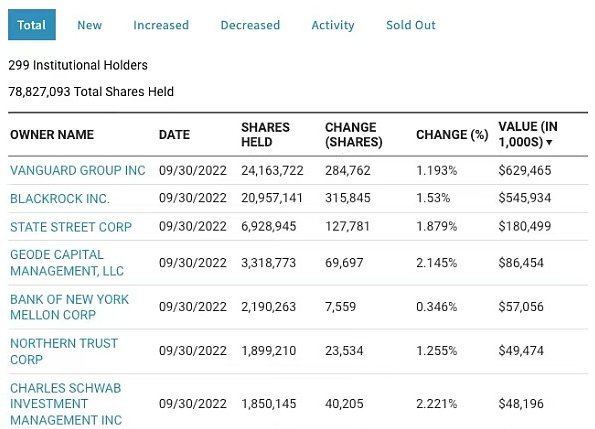Open the Increased tab
The width and height of the screenshot is (595, 429).
[x=161, y=25]
